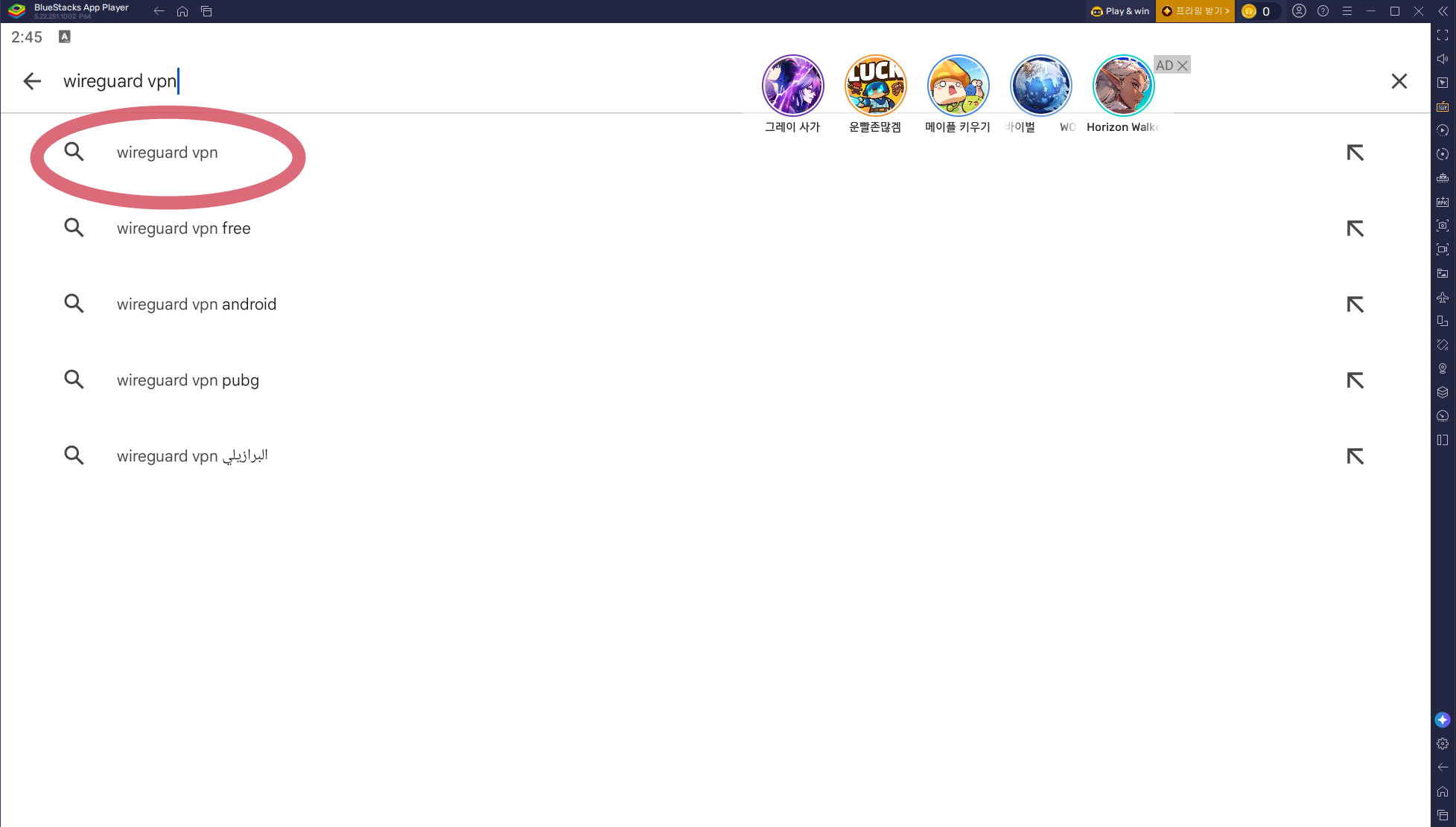
Task: Open the BlueStacks hamburger menu
Action: coord(1347,11)
